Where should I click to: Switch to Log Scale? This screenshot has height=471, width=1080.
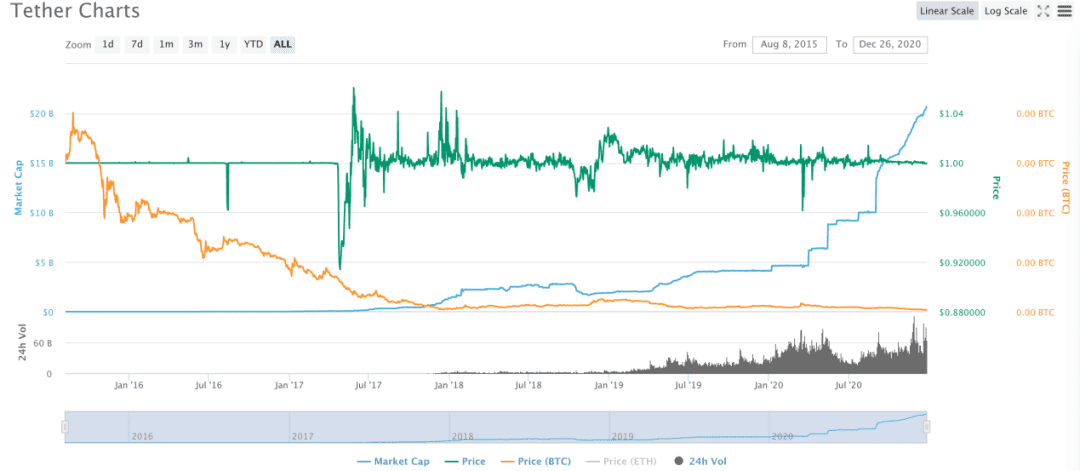pos(1006,11)
